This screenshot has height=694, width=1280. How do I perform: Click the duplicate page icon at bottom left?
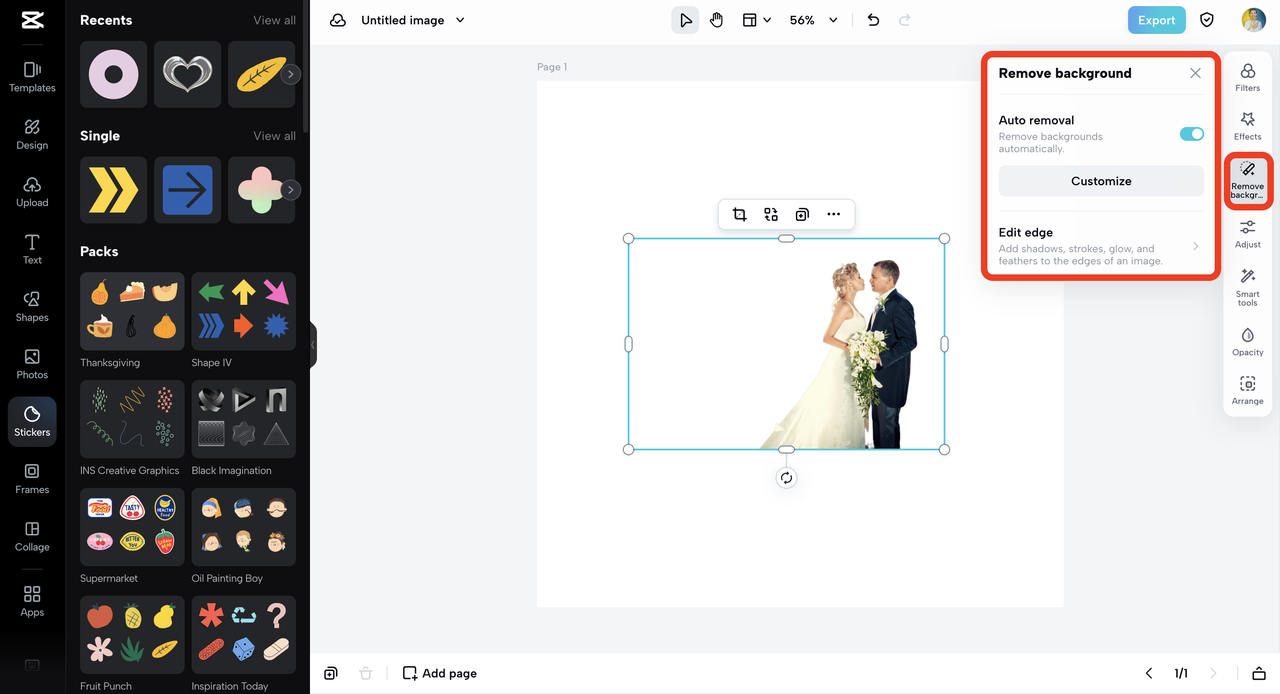[x=331, y=673]
